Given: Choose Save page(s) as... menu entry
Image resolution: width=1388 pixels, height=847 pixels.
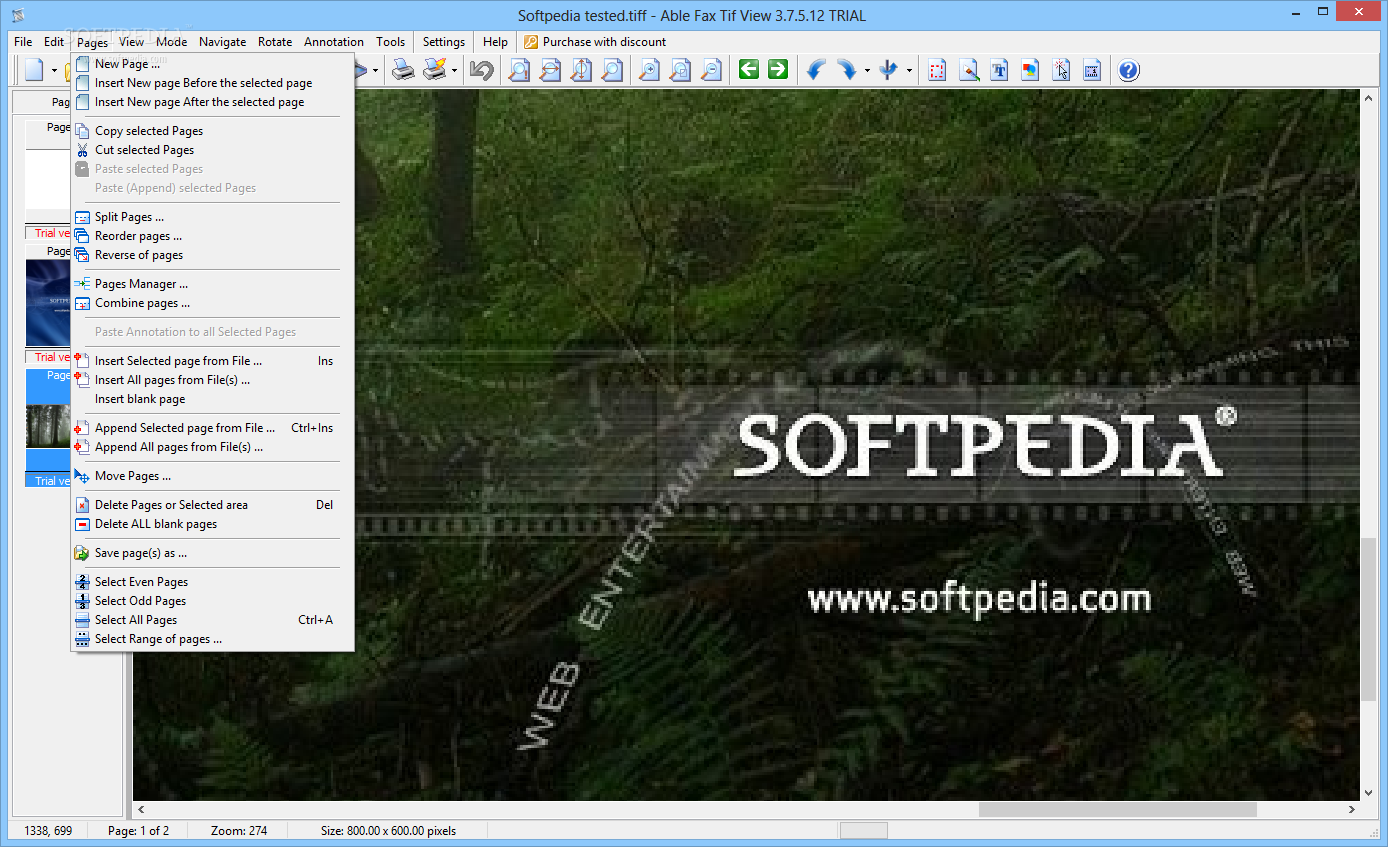Looking at the screenshot, I should (x=212, y=553).
